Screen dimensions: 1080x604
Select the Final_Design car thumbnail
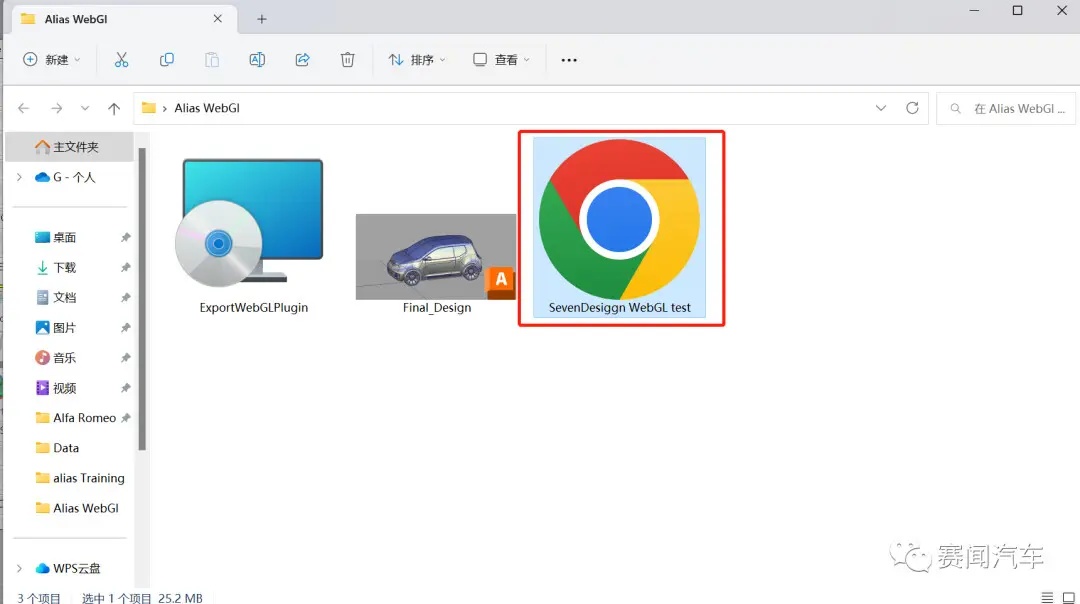436,257
